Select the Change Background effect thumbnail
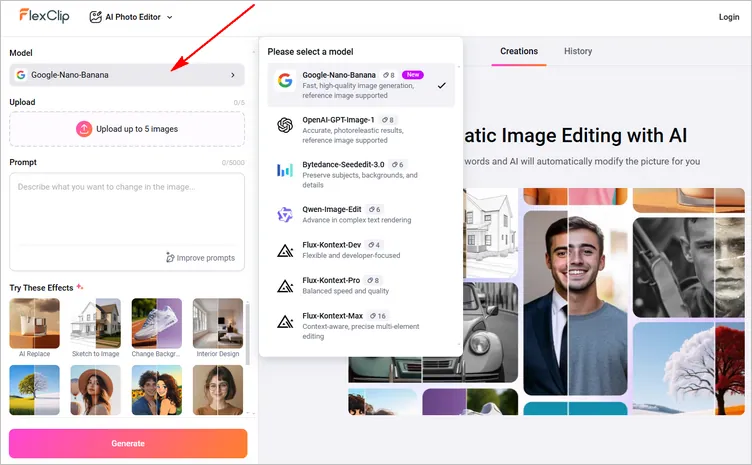This screenshot has width=752, height=465. (x=157, y=324)
